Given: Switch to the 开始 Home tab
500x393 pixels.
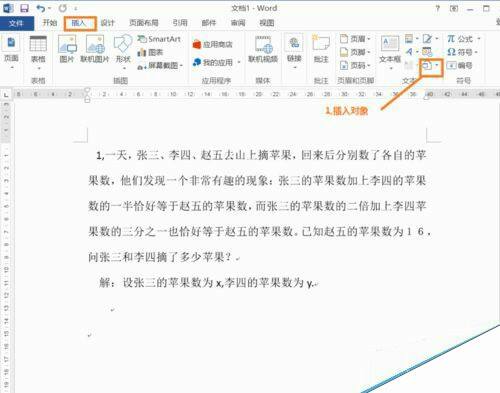Looking at the screenshot, I should pyautogui.click(x=50, y=23).
